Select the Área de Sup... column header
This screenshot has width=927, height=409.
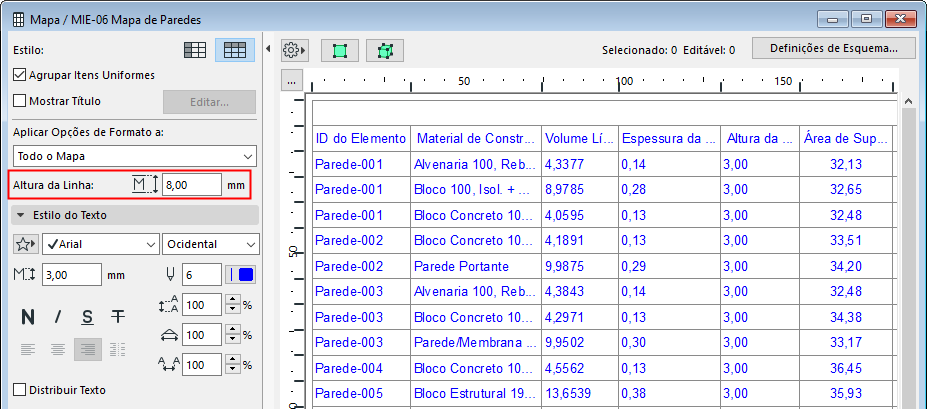(x=845, y=139)
